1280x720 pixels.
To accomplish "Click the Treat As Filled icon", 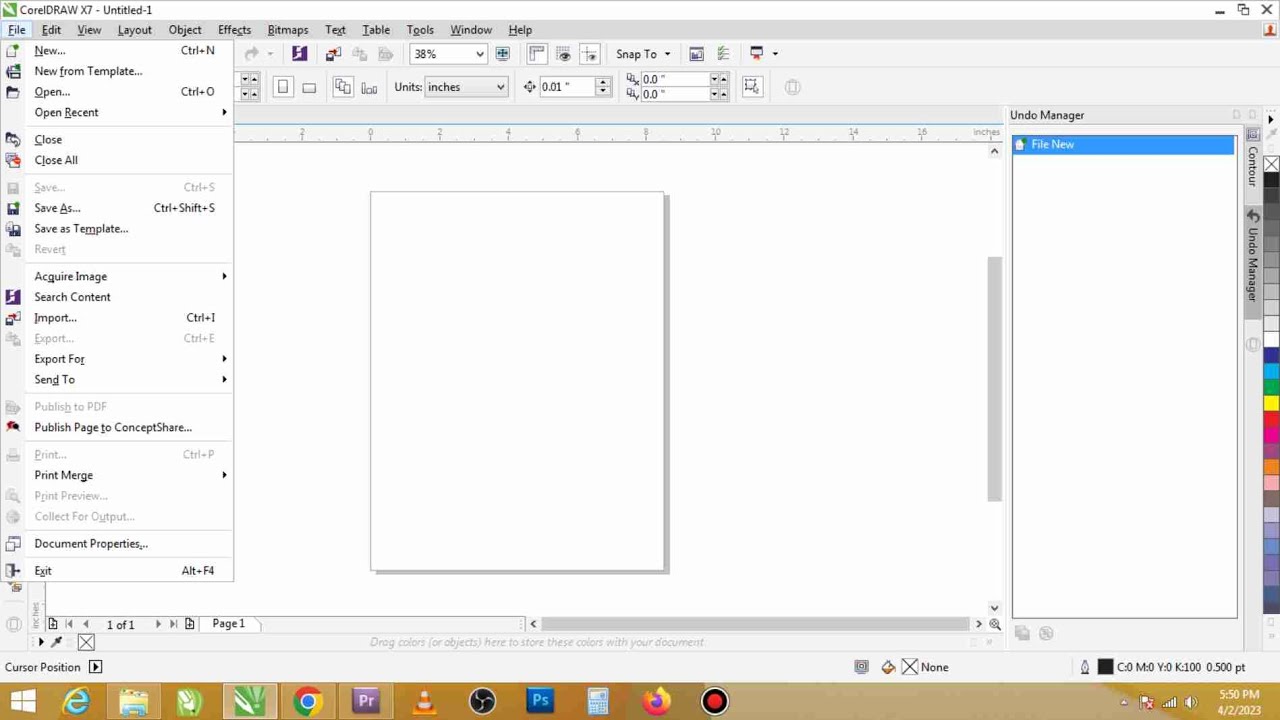I will click(x=752, y=87).
